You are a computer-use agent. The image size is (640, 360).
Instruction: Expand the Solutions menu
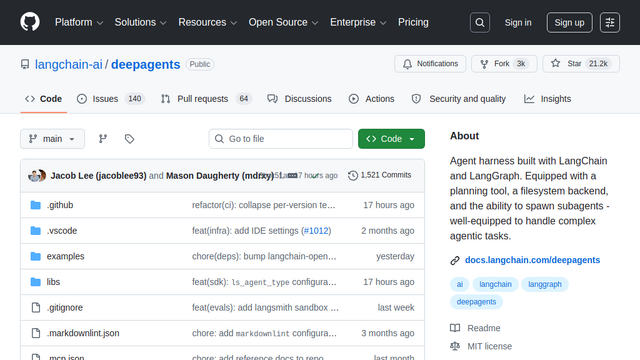pos(140,22)
